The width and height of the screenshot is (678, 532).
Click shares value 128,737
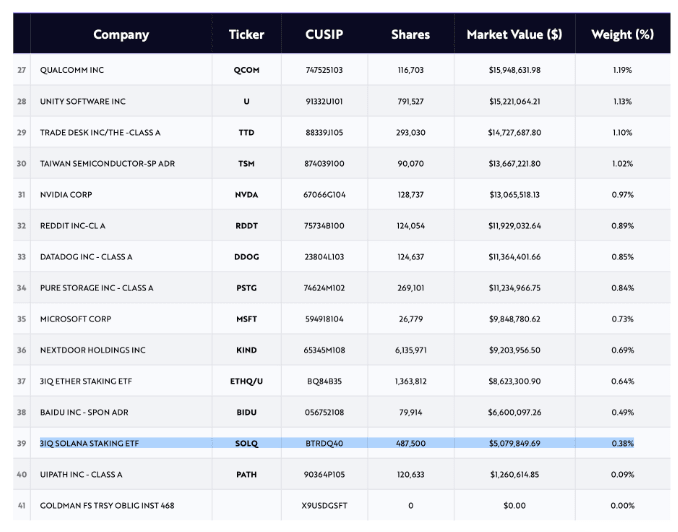(x=411, y=195)
